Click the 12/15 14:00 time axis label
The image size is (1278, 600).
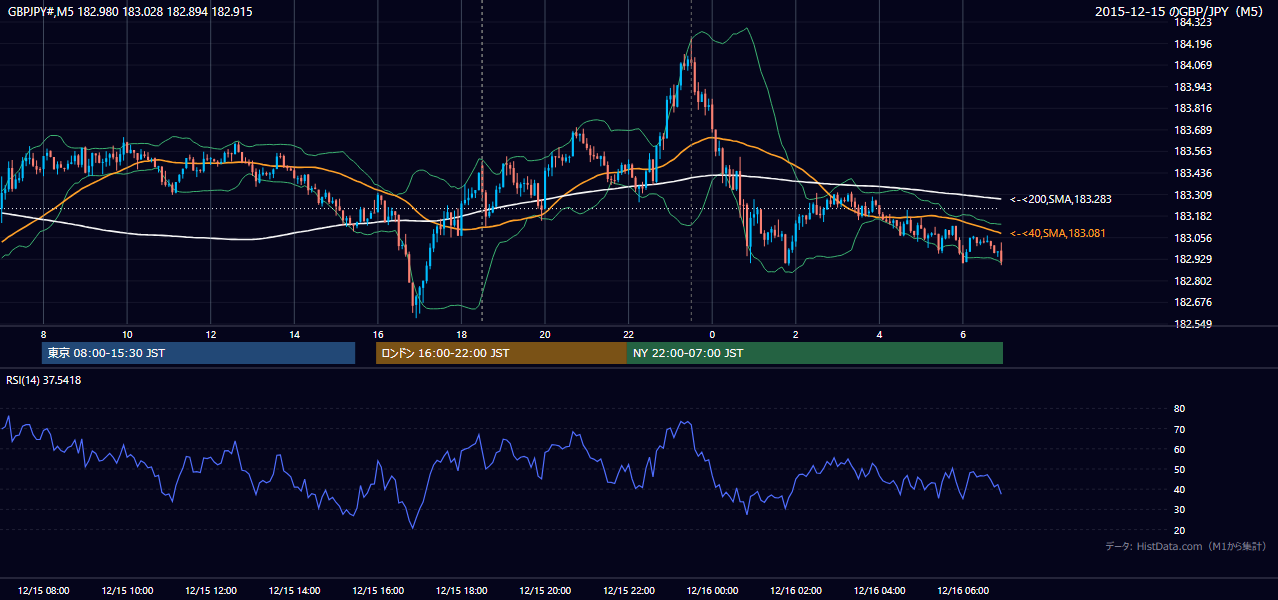coord(294,591)
